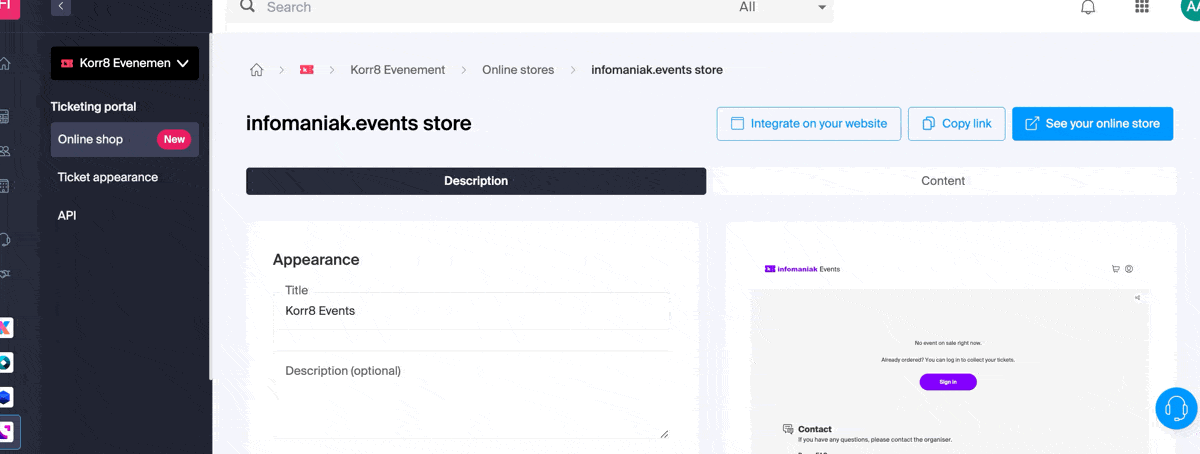
Task: Click the Title input field
Action: [x=471, y=311]
